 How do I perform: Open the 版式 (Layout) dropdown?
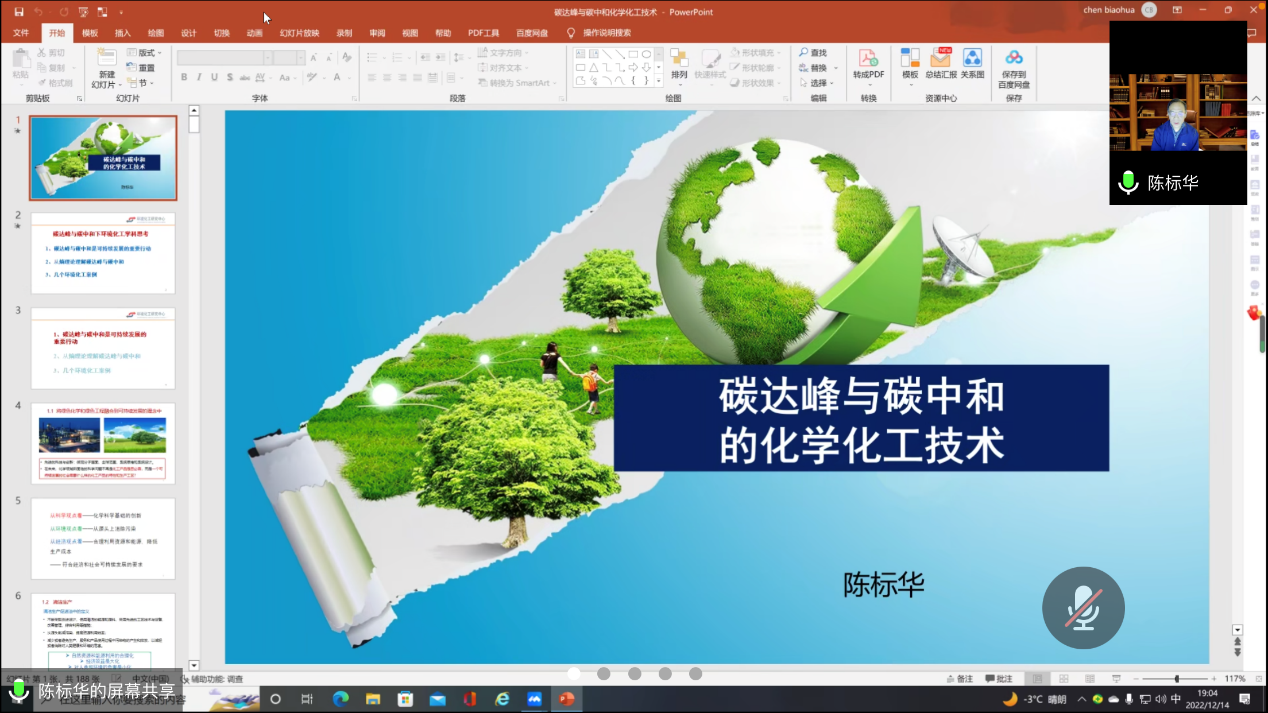pyautogui.click(x=146, y=53)
